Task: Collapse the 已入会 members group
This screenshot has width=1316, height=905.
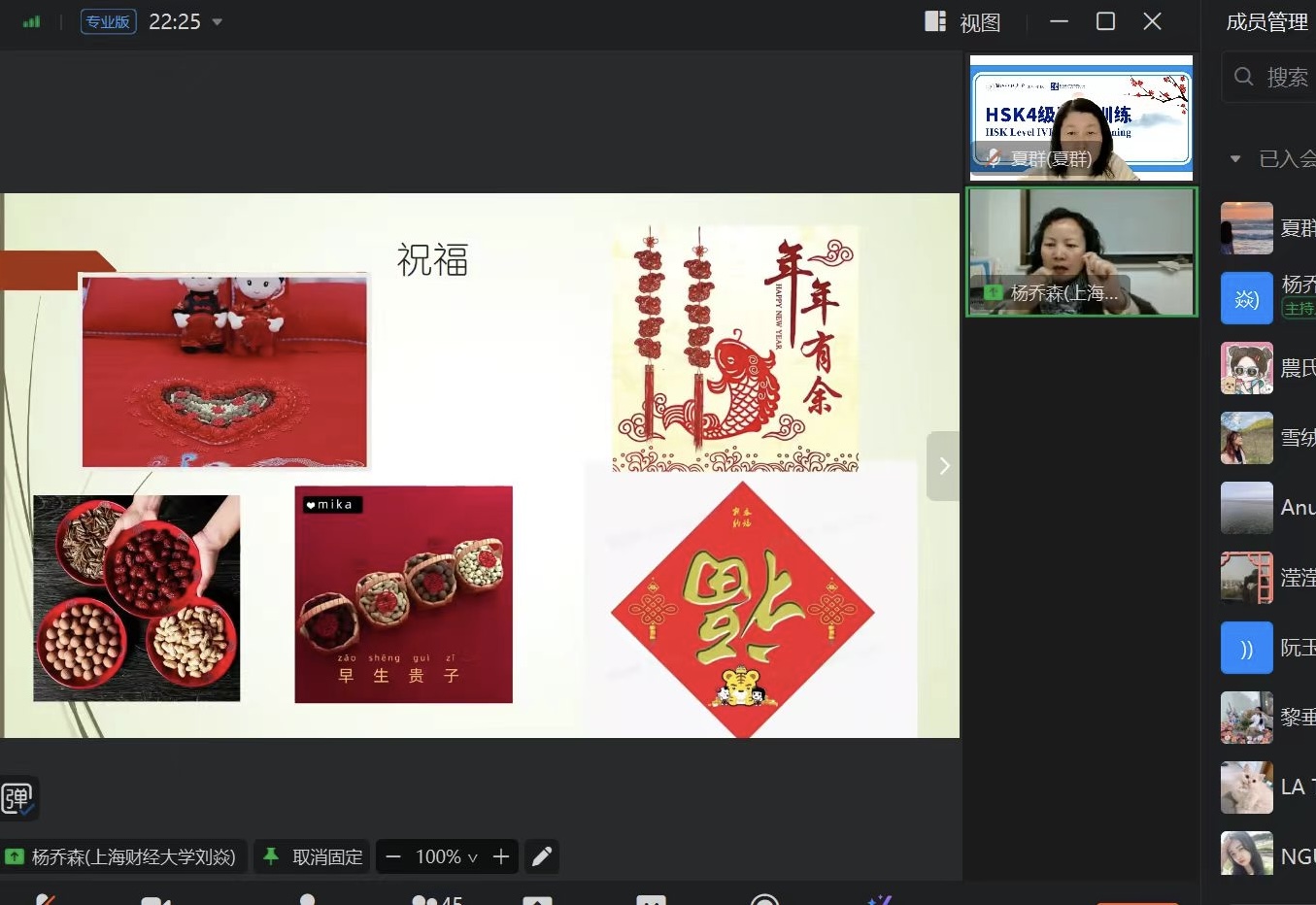Action: click(x=1235, y=158)
